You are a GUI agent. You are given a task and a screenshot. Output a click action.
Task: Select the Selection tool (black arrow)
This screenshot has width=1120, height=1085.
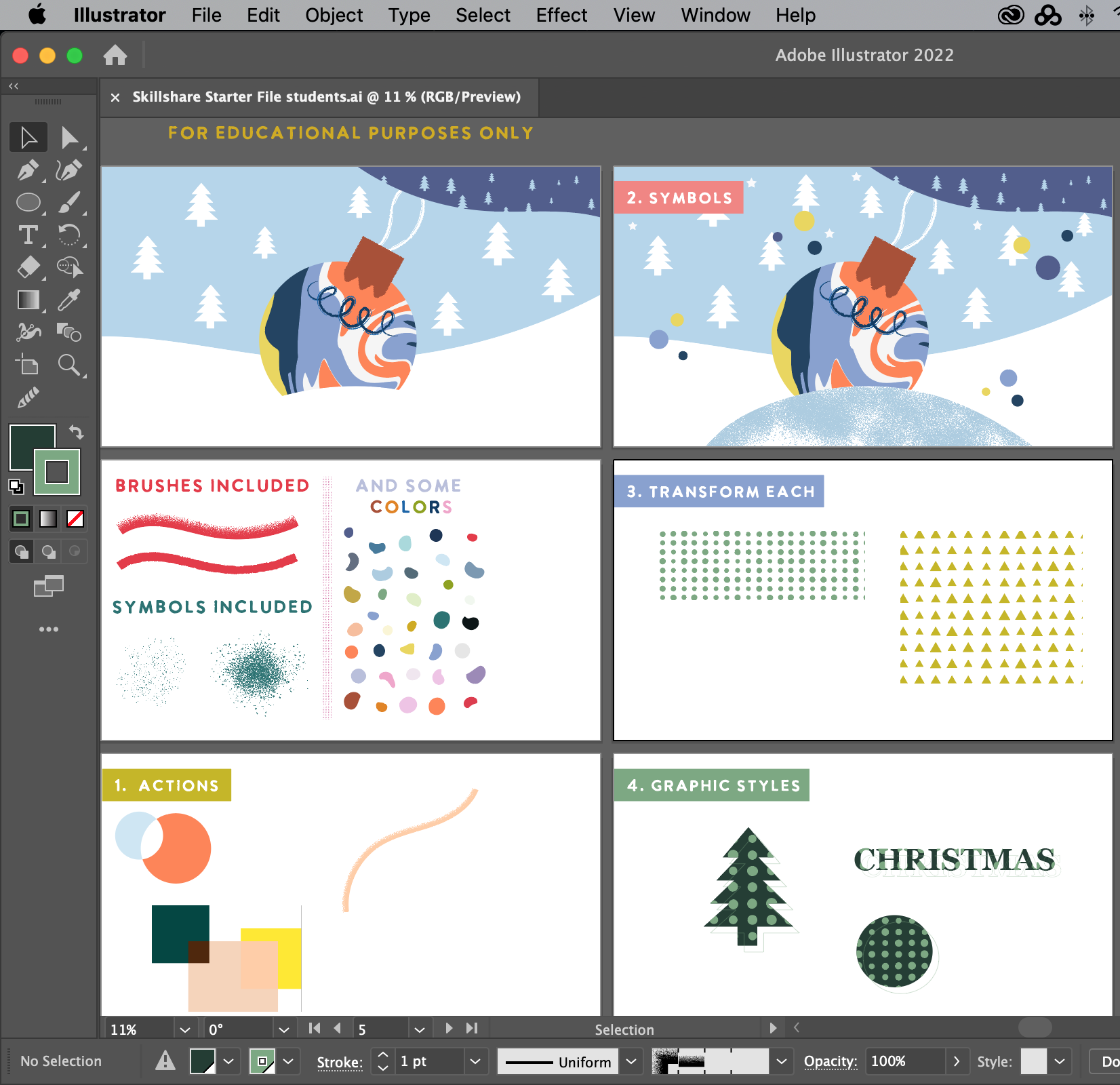(x=28, y=138)
